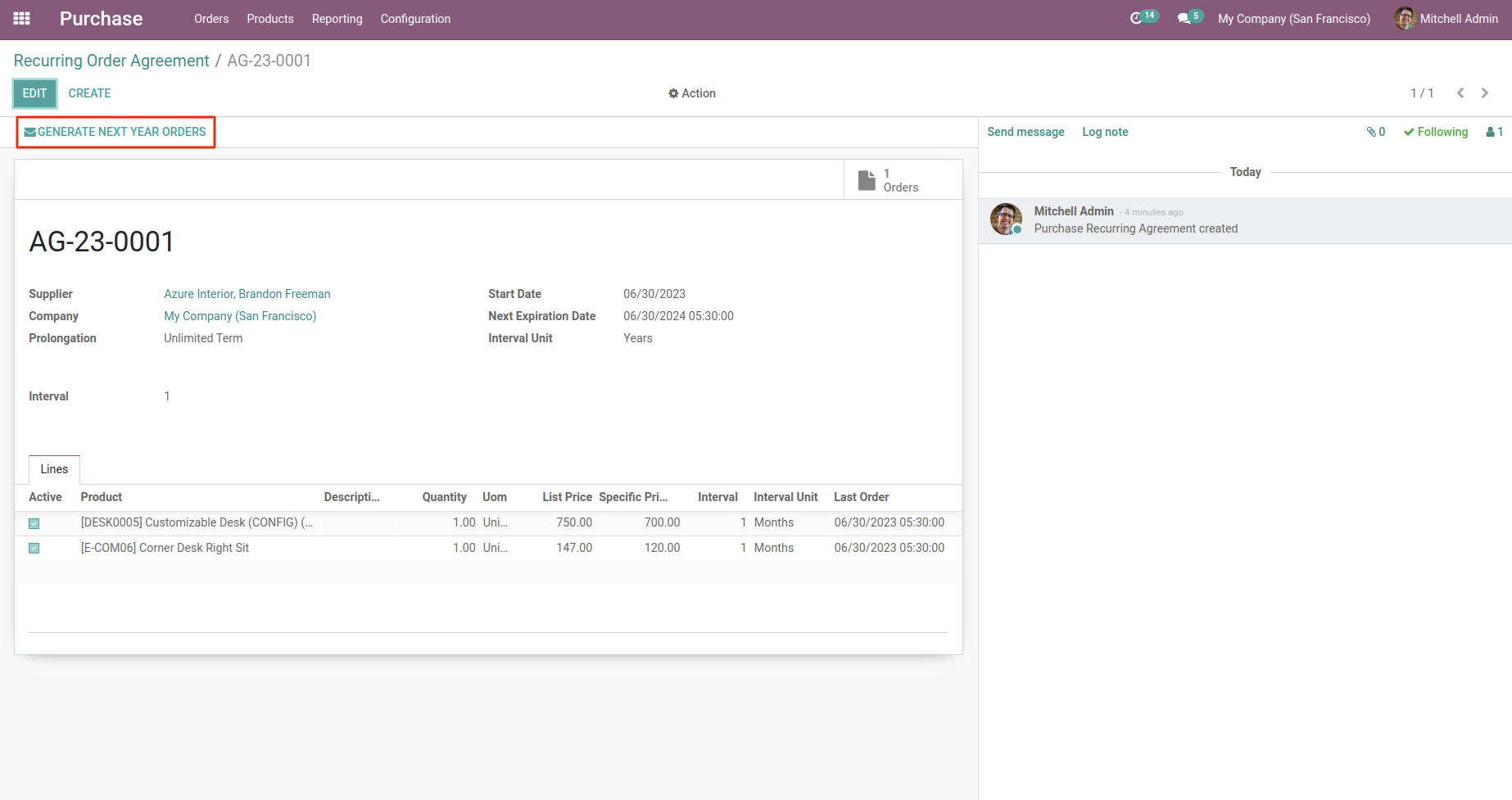Open the company switcher My Company (San Francisco)

(x=1294, y=19)
